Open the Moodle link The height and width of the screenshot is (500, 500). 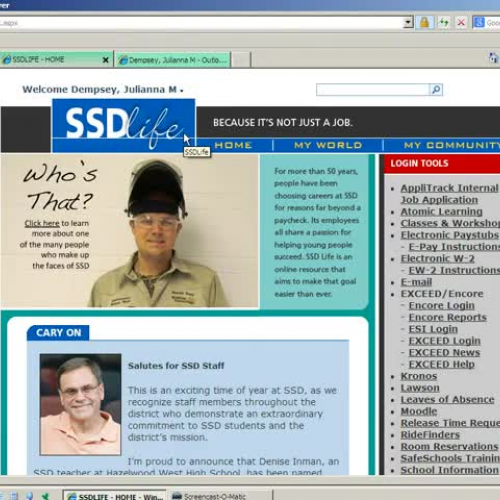click(x=419, y=411)
